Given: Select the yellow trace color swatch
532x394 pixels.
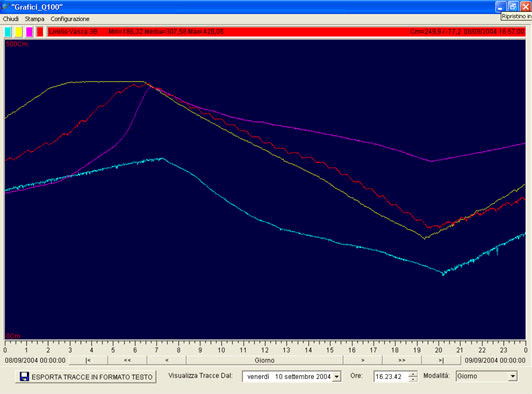Looking at the screenshot, I should pos(19,32).
